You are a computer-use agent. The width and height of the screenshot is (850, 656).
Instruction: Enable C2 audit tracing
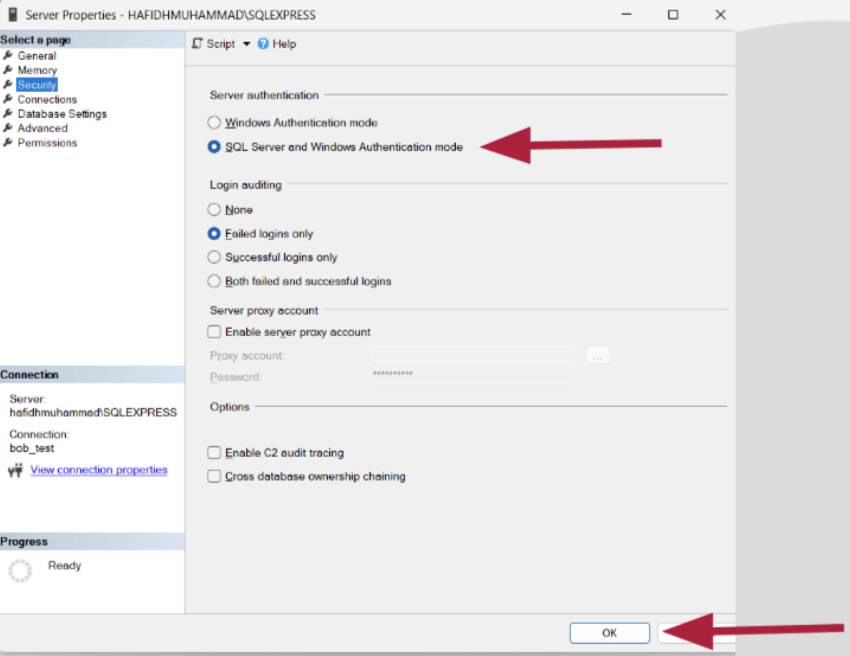click(x=214, y=453)
